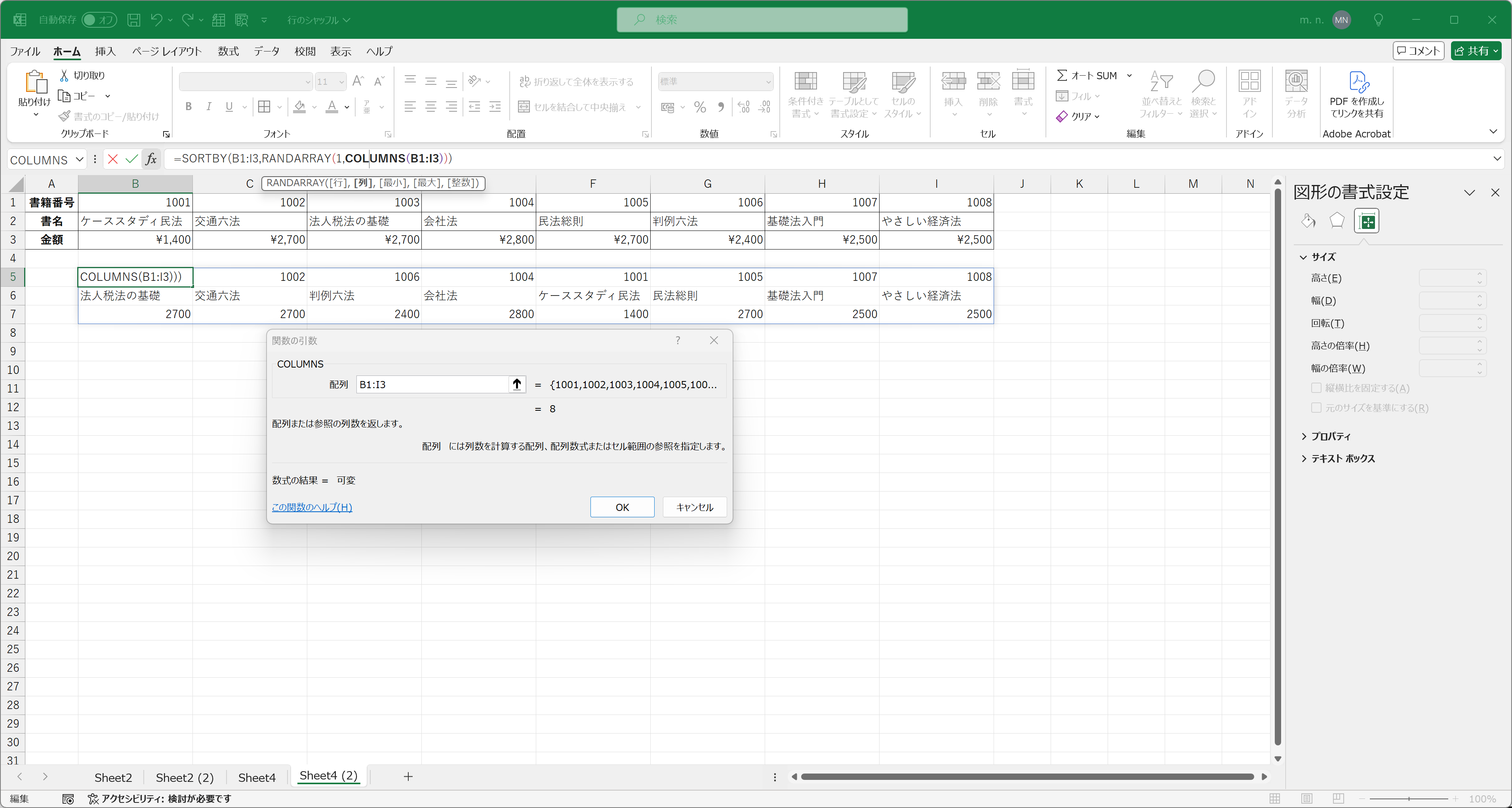Click Find & Select (検索と選択) magnifier icon

pos(1203,82)
